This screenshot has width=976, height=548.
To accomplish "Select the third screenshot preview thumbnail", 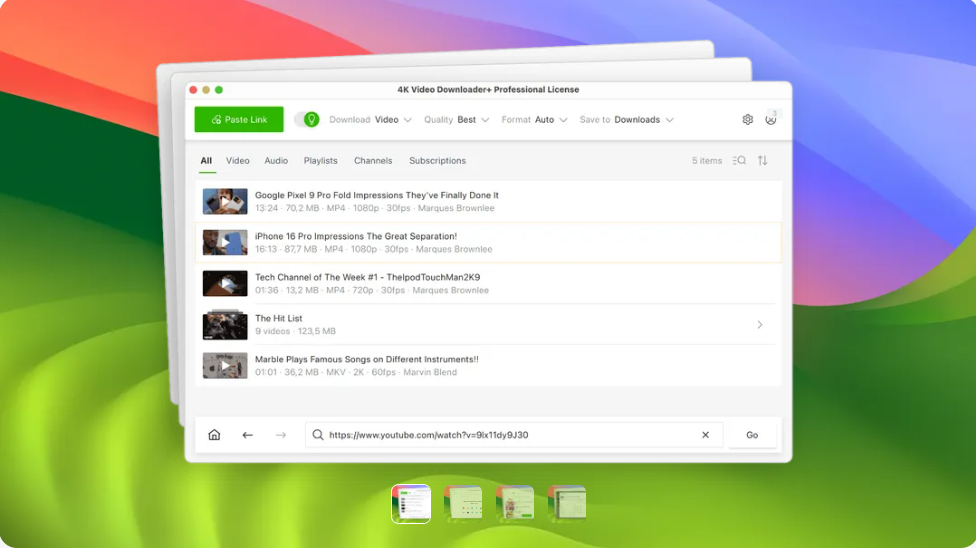I will coord(515,503).
